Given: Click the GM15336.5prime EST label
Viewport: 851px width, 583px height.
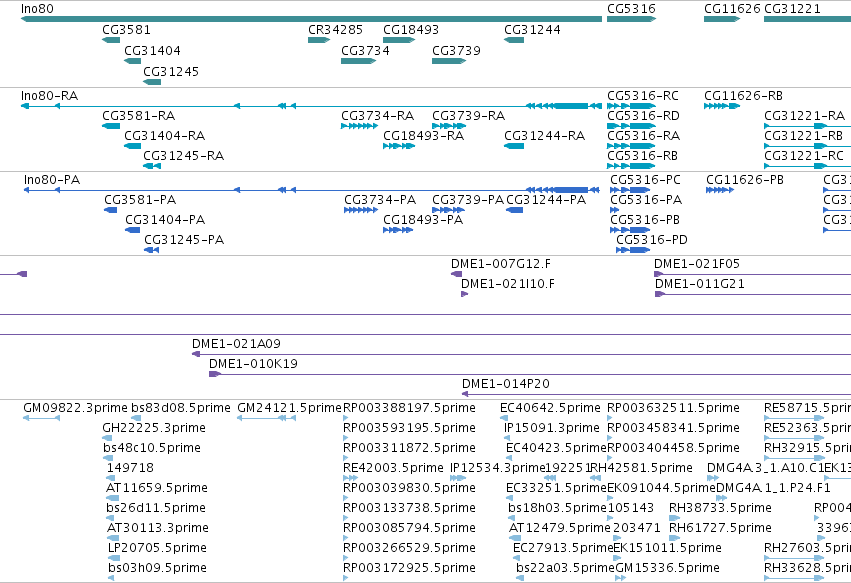Looking at the screenshot, I should [x=668, y=568].
